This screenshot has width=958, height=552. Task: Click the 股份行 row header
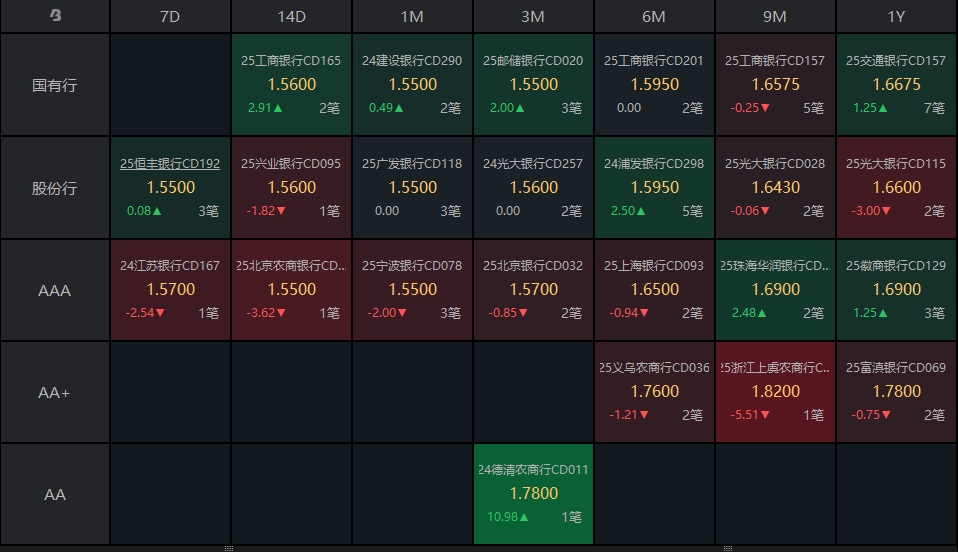[55, 188]
